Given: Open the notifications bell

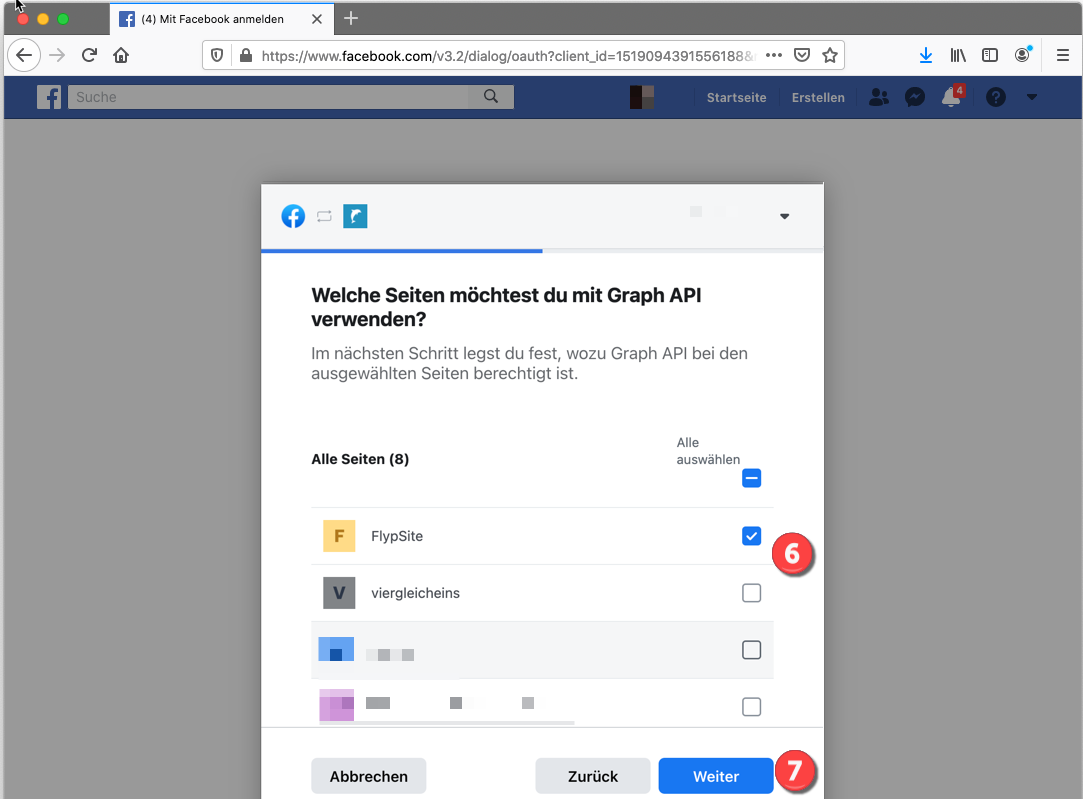Looking at the screenshot, I should coord(952,96).
